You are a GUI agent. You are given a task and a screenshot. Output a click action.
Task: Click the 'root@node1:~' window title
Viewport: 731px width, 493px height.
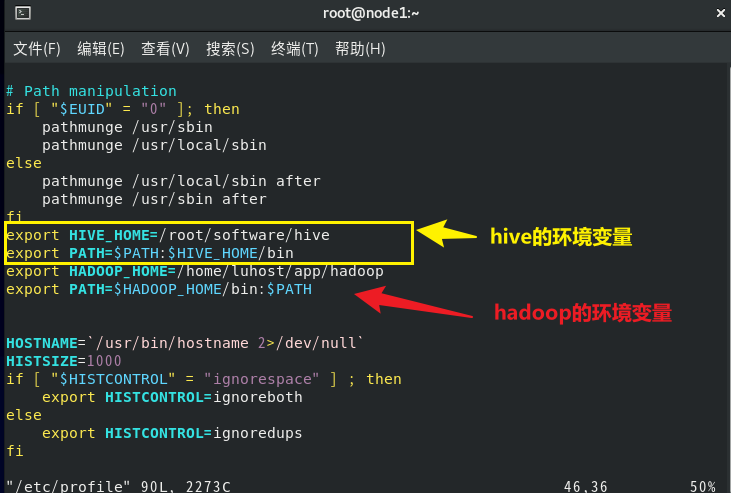371,13
